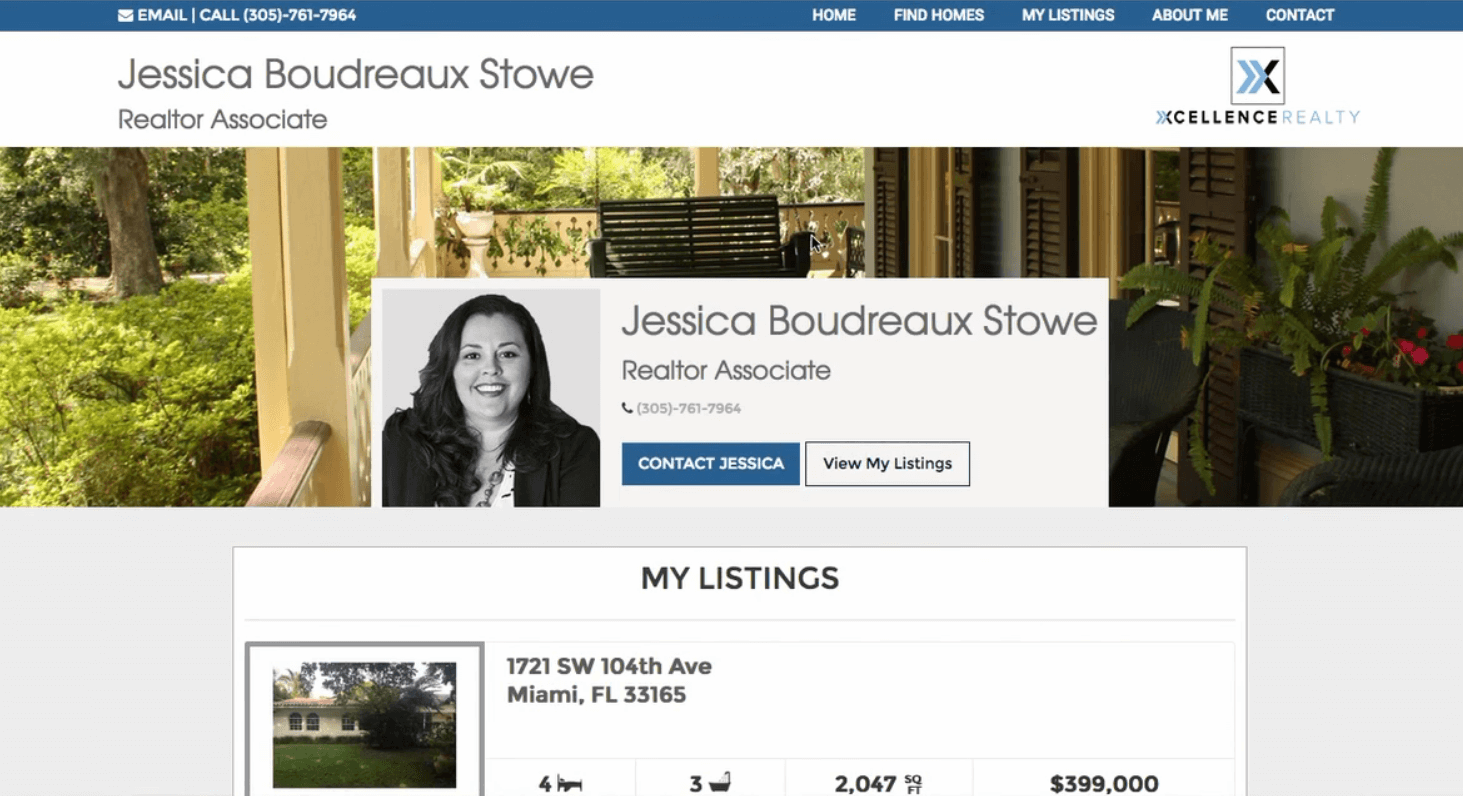This screenshot has width=1463, height=796.
Task: Open the CONTACT nav item
Action: (x=1300, y=15)
